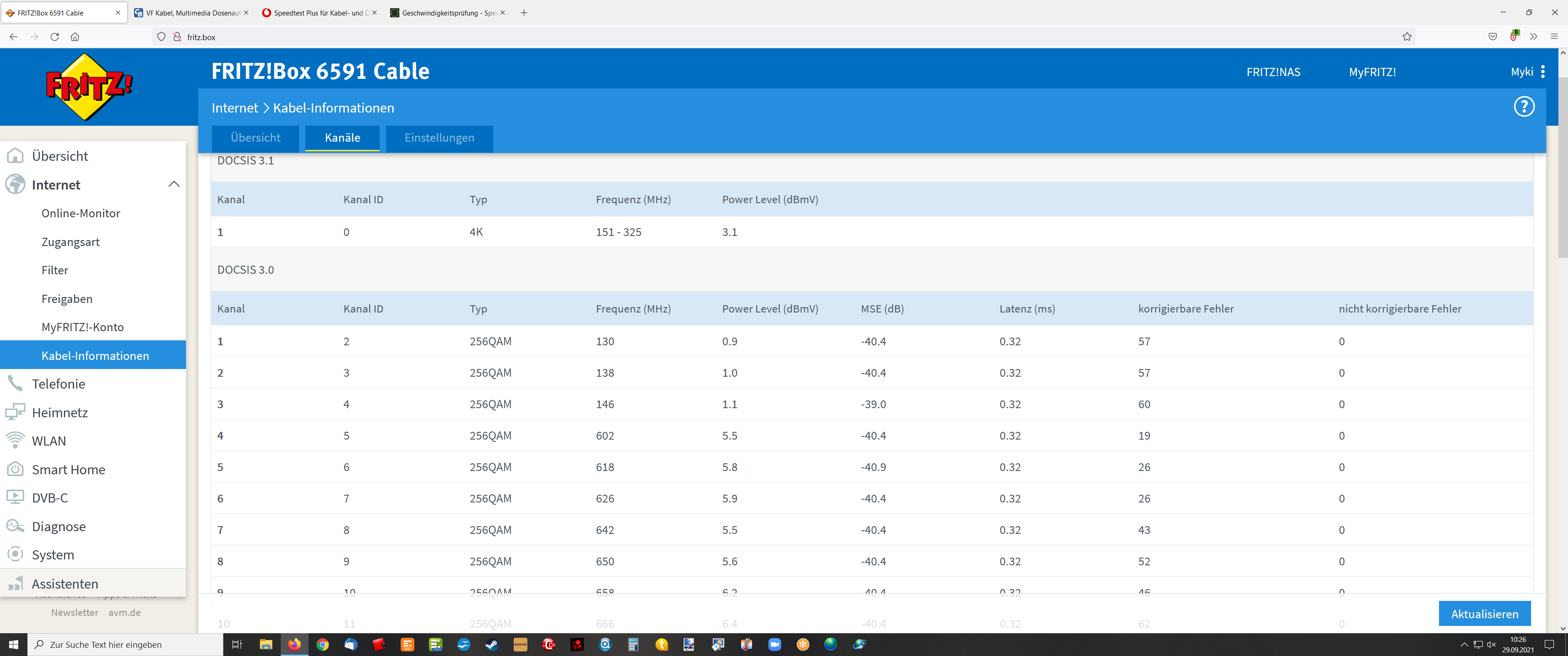
Task: Open the Myki user menu dots
Action: point(1542,72)
